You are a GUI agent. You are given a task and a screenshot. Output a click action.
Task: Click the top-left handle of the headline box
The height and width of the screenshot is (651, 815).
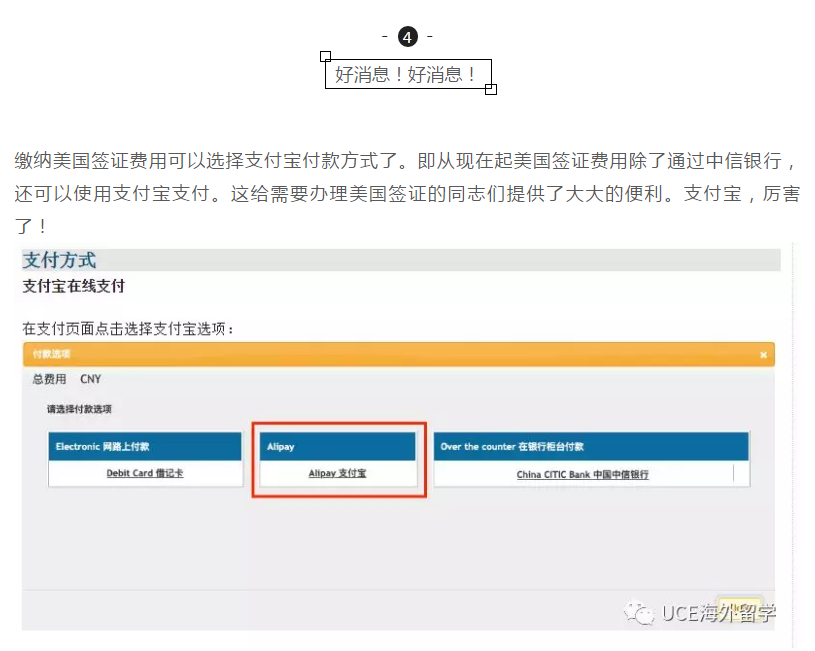click(x=325, y=57)
